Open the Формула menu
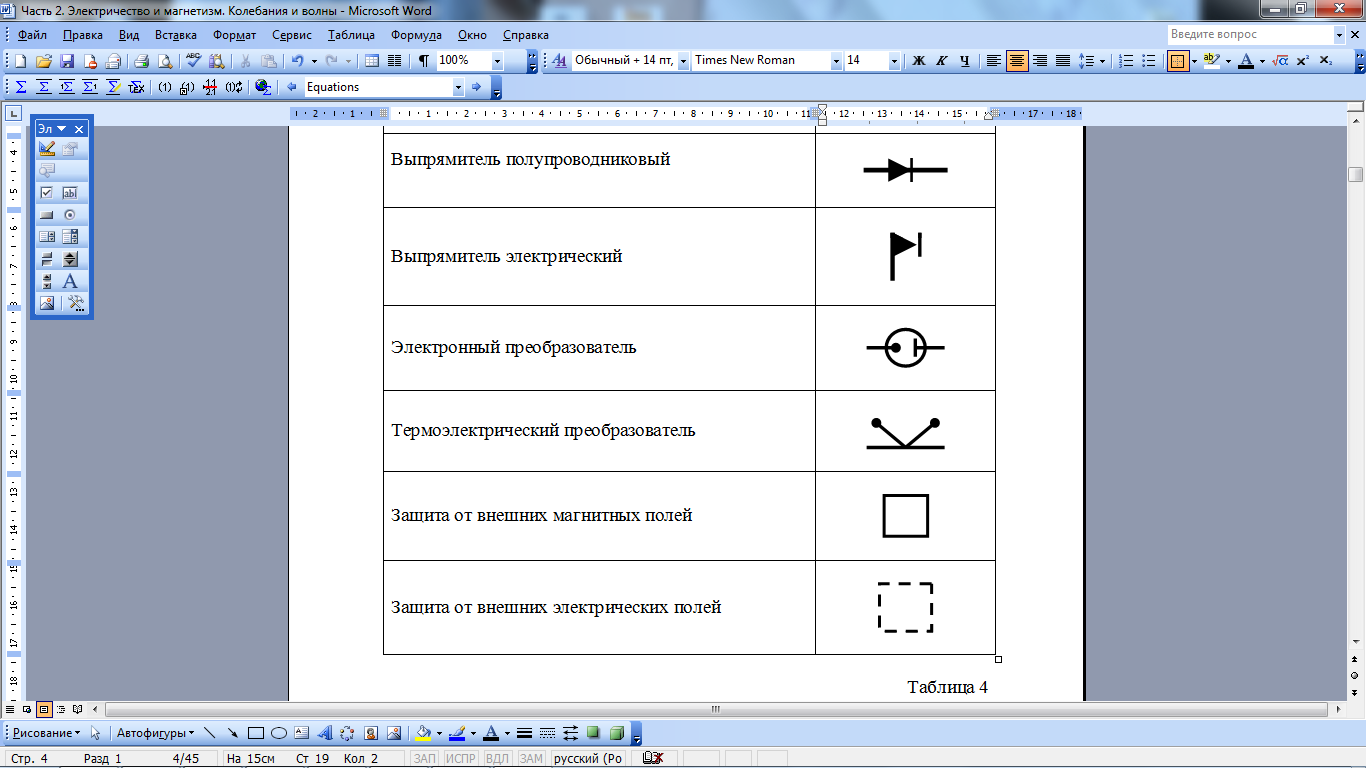 (x=416, y=35)
